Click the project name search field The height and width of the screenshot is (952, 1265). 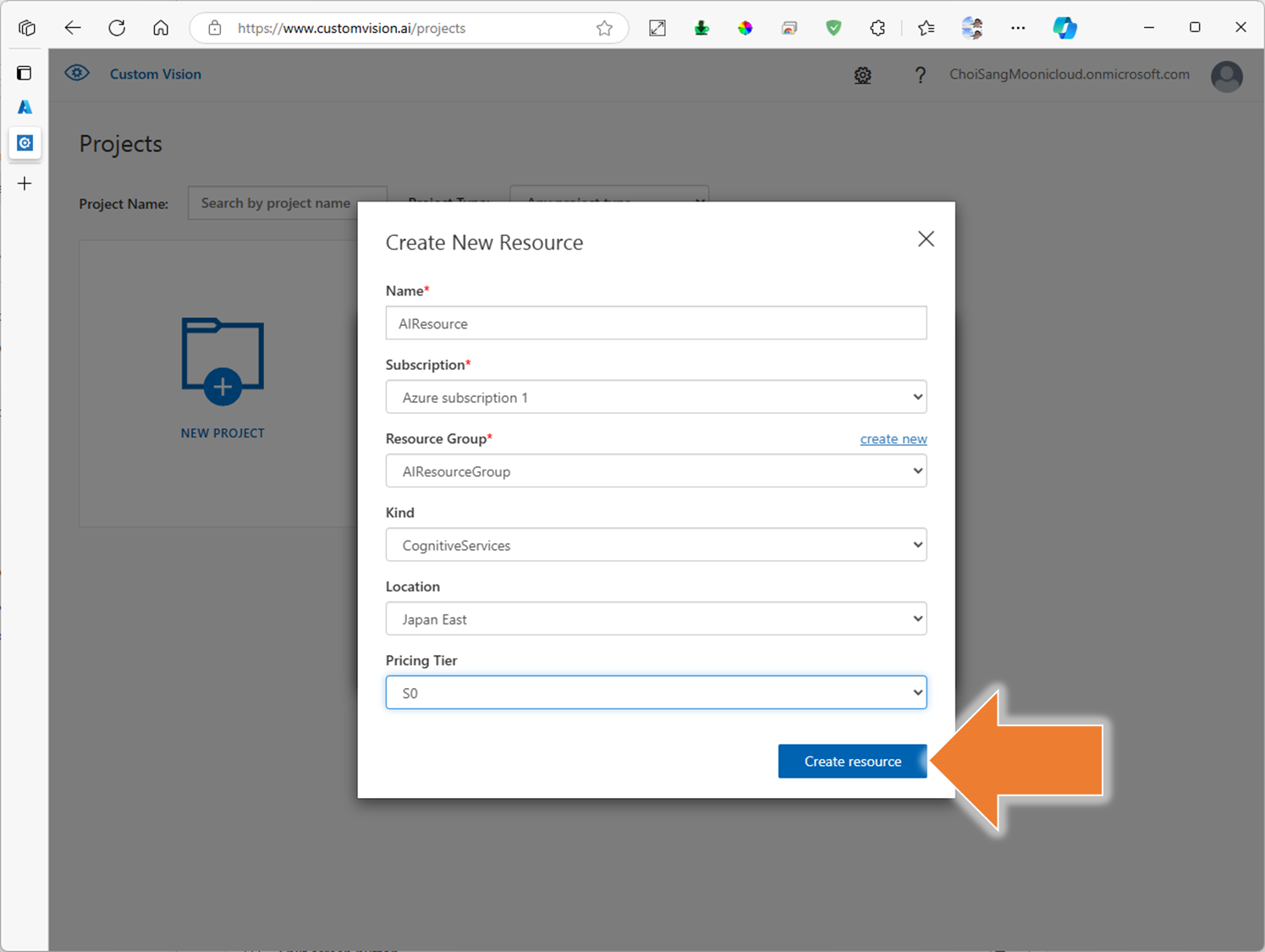point(287,203)
